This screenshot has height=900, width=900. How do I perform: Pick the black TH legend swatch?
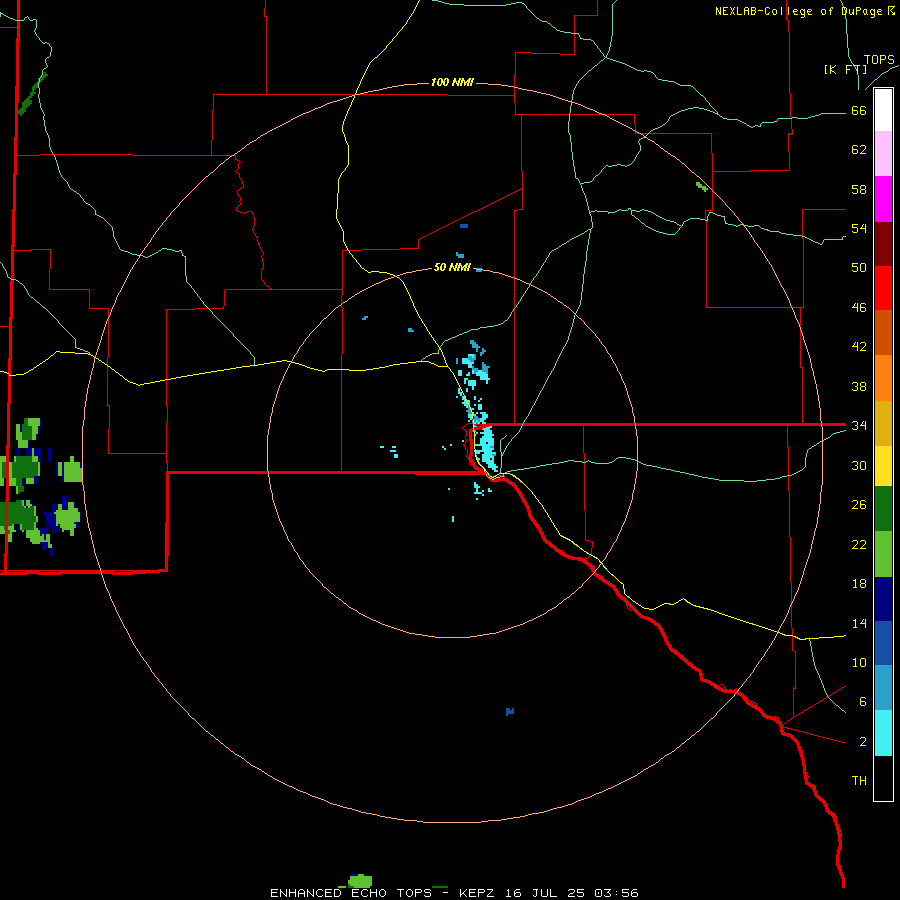[883, 778]
